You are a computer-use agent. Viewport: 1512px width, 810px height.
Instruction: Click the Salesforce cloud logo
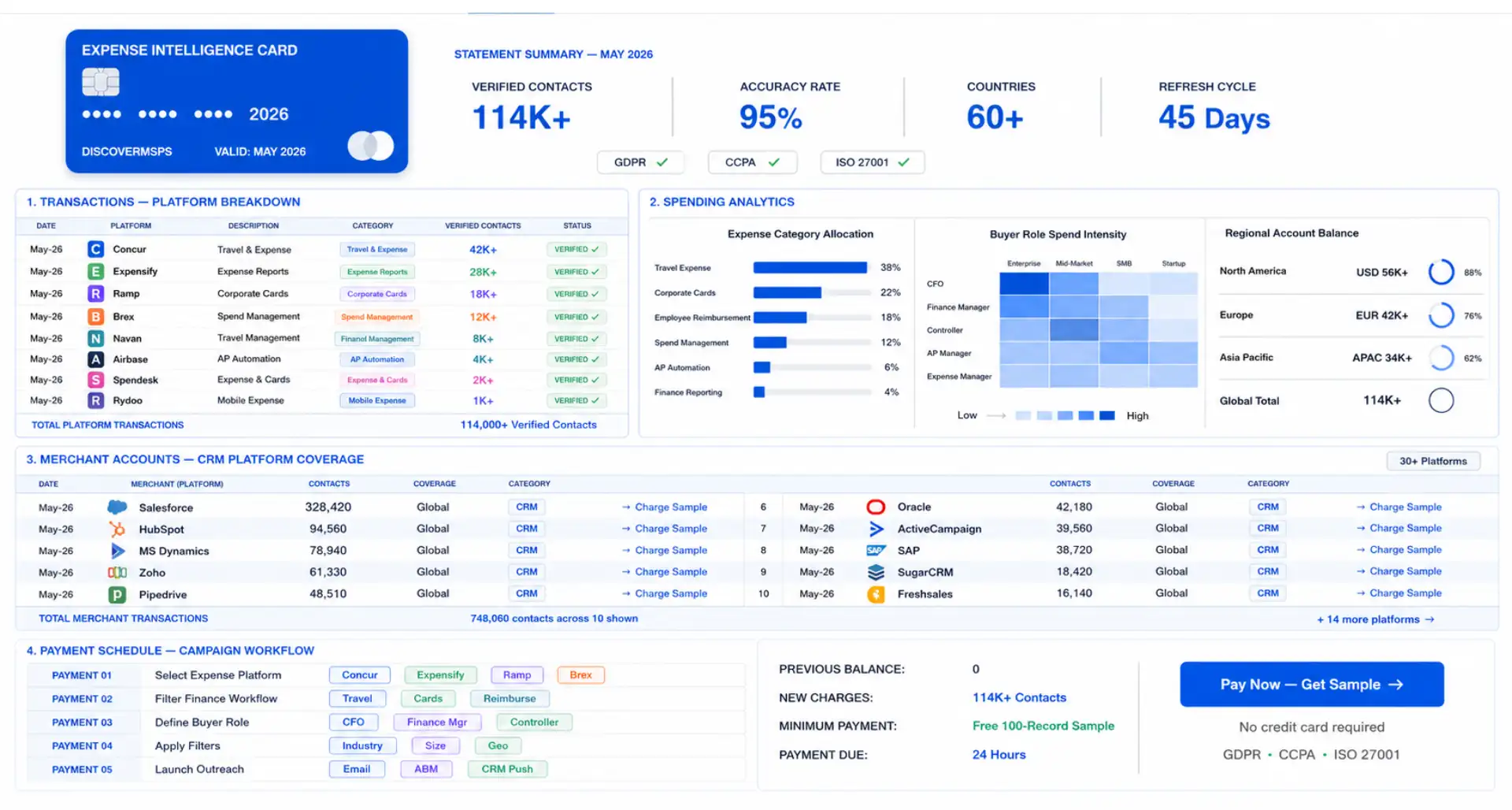click(x=117, y=507)
